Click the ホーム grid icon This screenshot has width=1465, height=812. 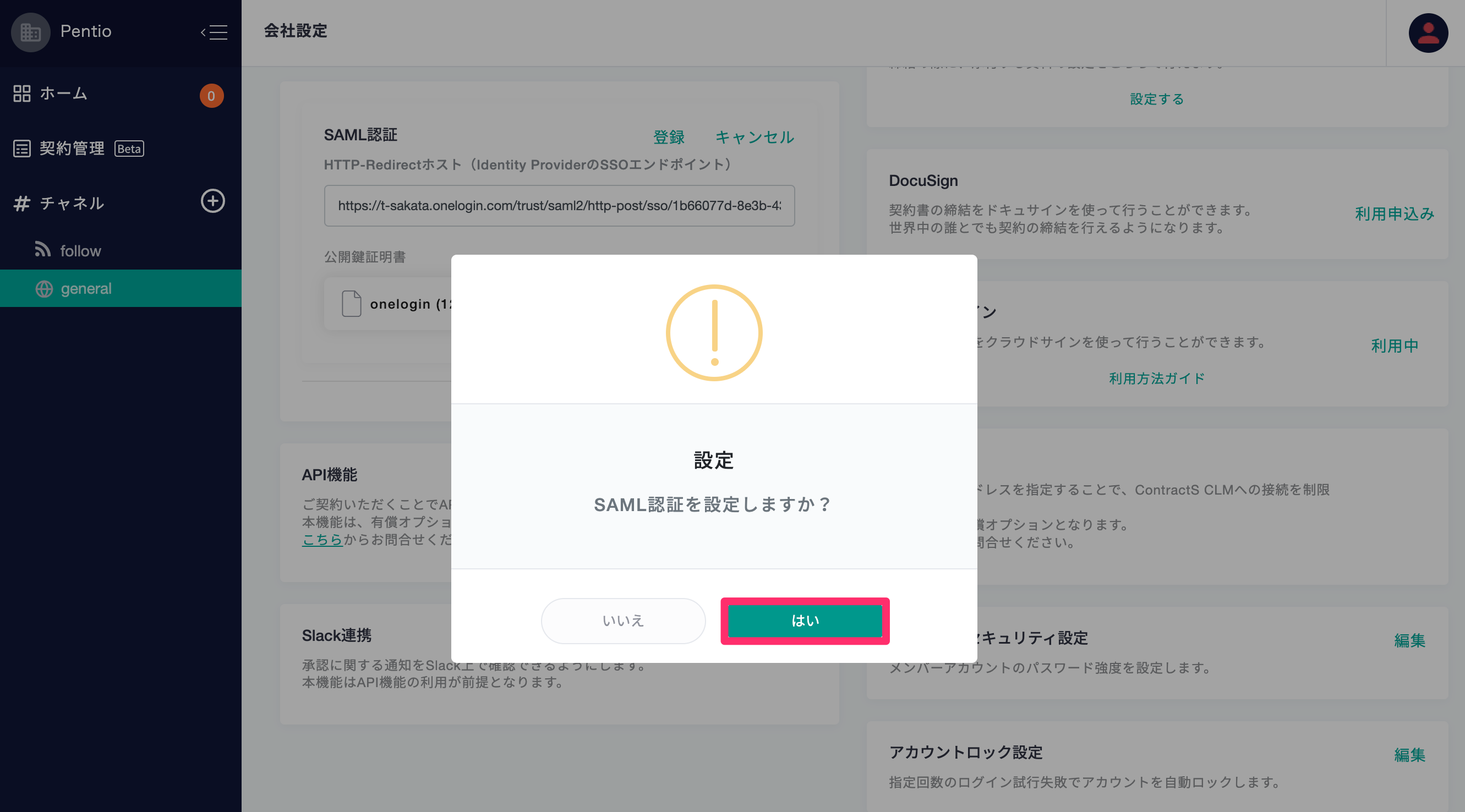[x=21, y=94]
